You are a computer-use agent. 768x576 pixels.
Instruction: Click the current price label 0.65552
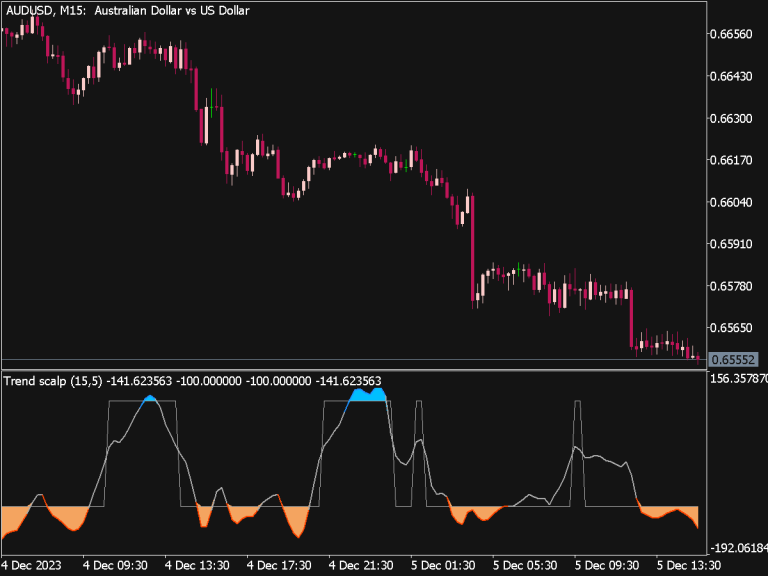point(733,360)
